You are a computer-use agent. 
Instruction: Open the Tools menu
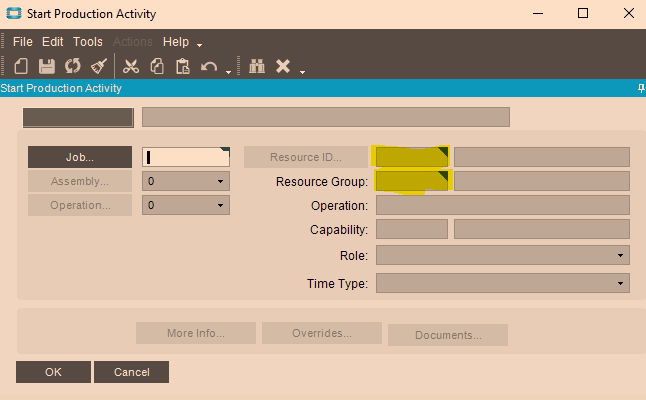pos(88,42)
